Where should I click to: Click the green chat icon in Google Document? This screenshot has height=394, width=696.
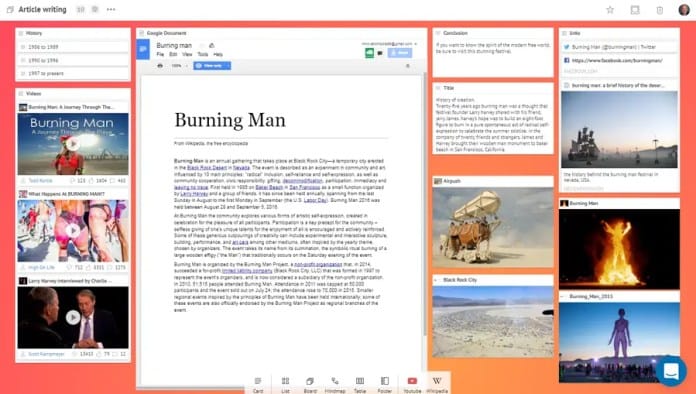click(369, 53)
